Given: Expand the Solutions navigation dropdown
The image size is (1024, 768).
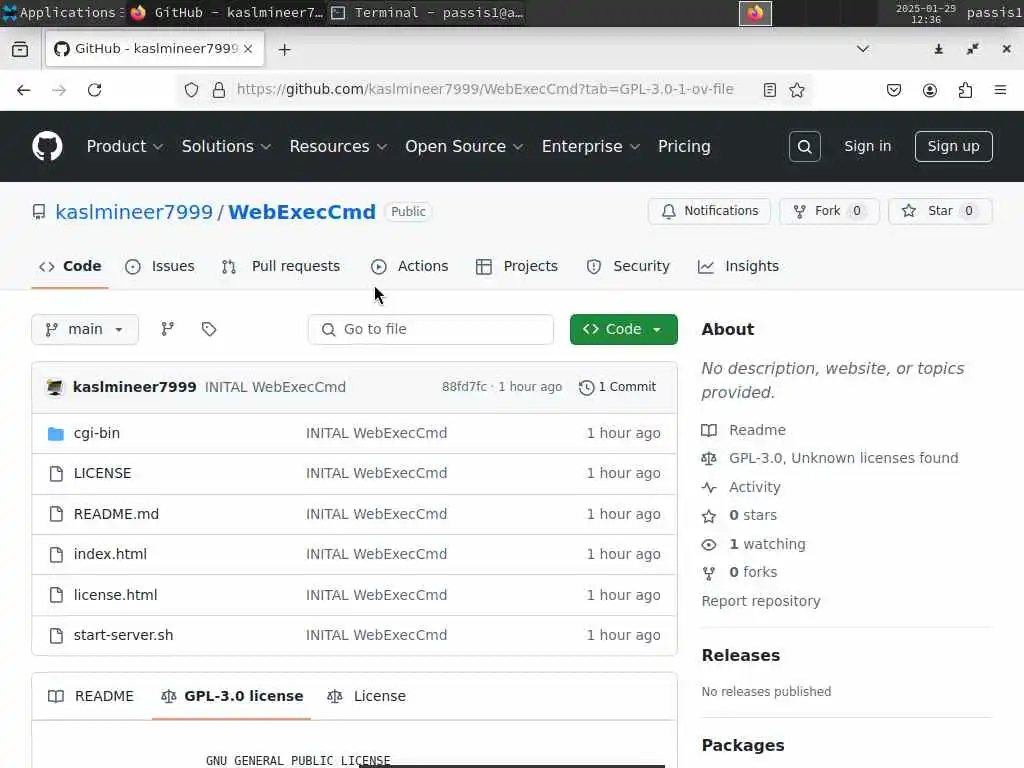Looking at the screenshot, I should tap(226, 146).
